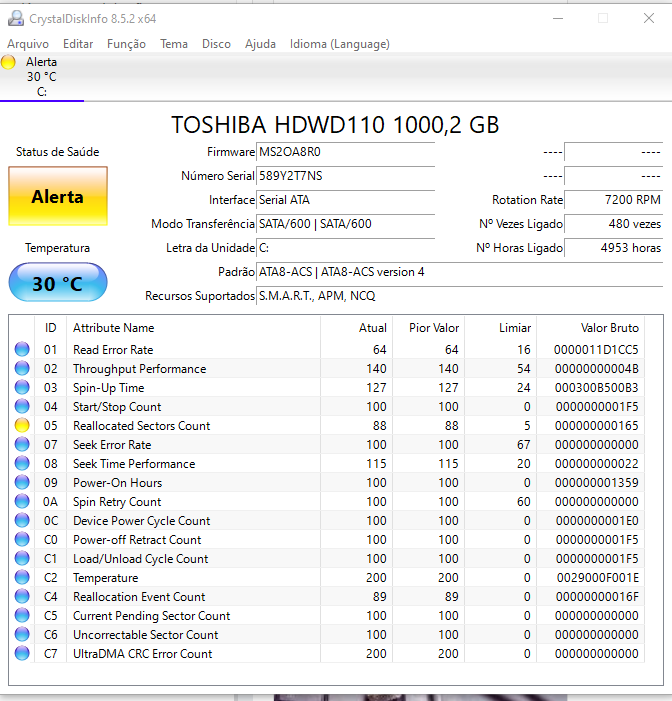Minimize the CrystalDiskInfo window

[x=558, y=18]
